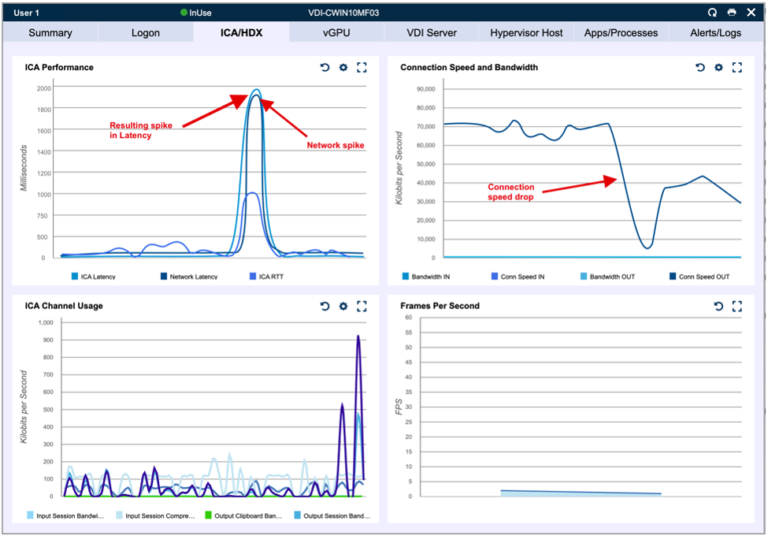Expand Frames Per Second chart fullscreen

click(x=737, y=306)
